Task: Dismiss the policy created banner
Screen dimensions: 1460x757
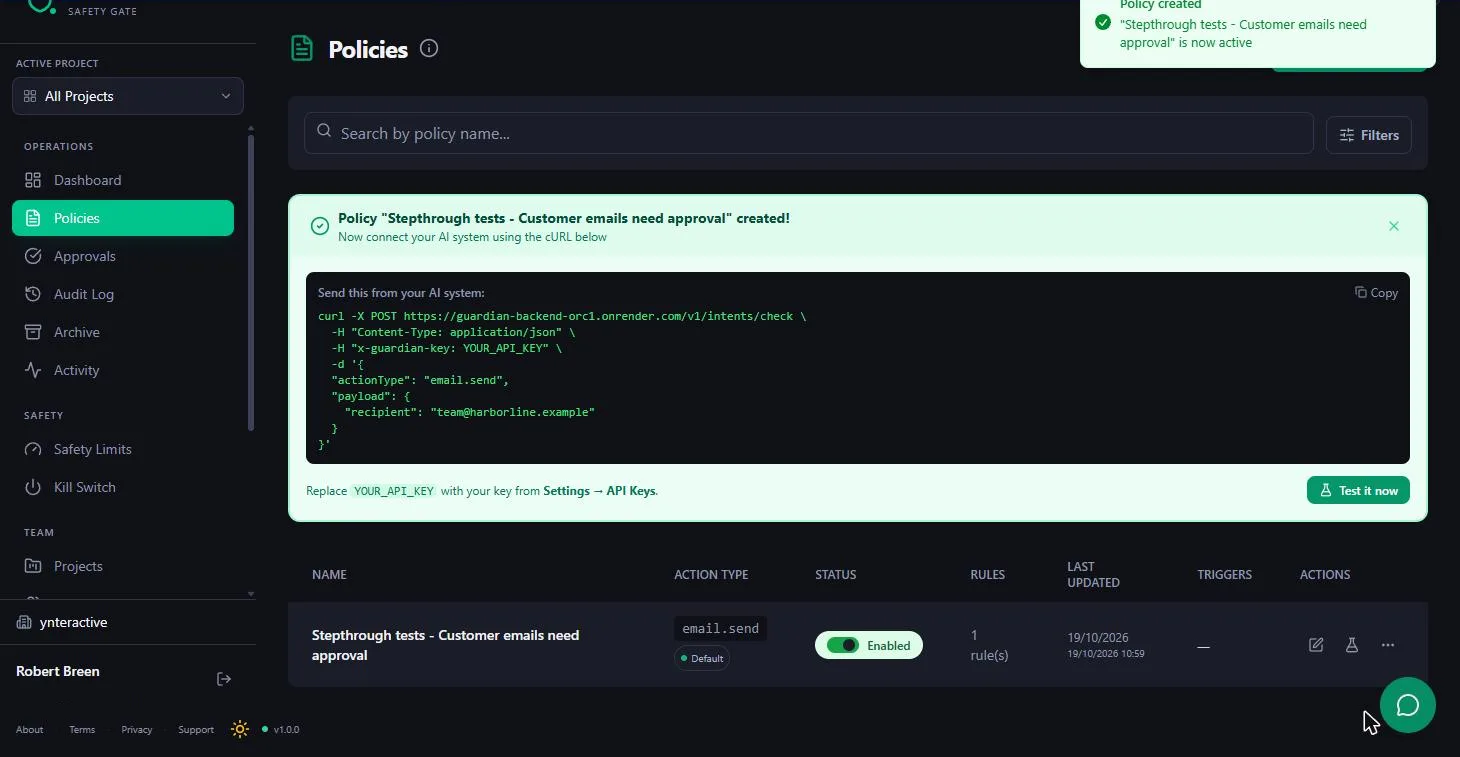Action: click(1394, 226)
